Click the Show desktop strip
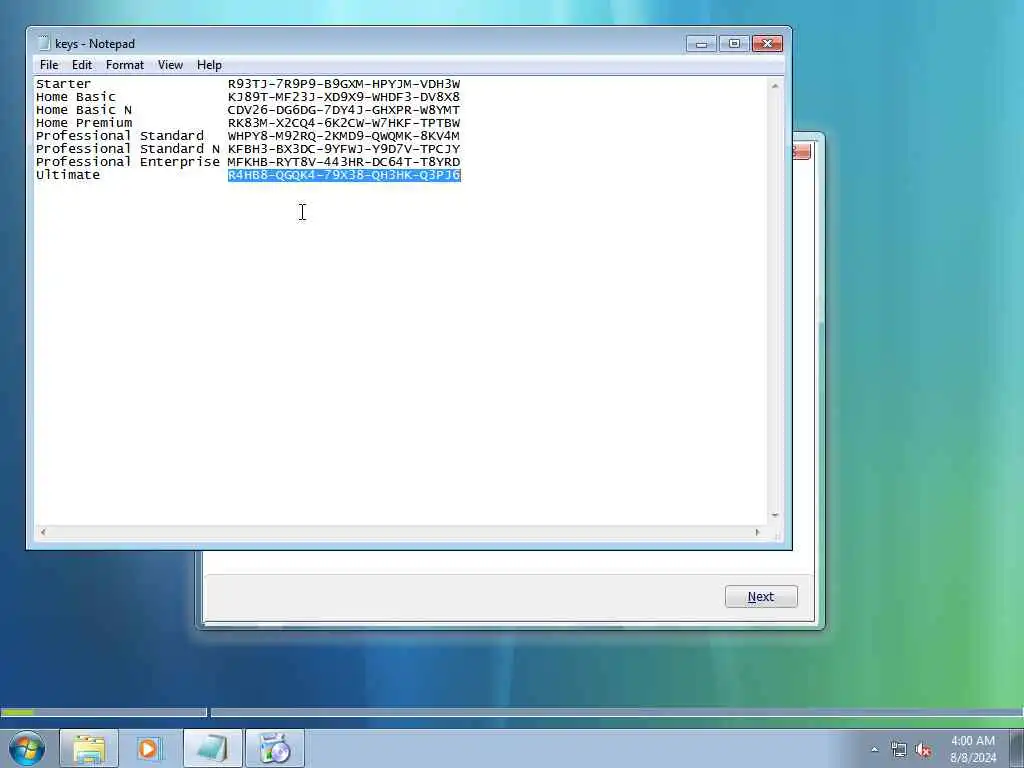The image size is (1024, 768). pyautogui.click(x=1017, y=748)
